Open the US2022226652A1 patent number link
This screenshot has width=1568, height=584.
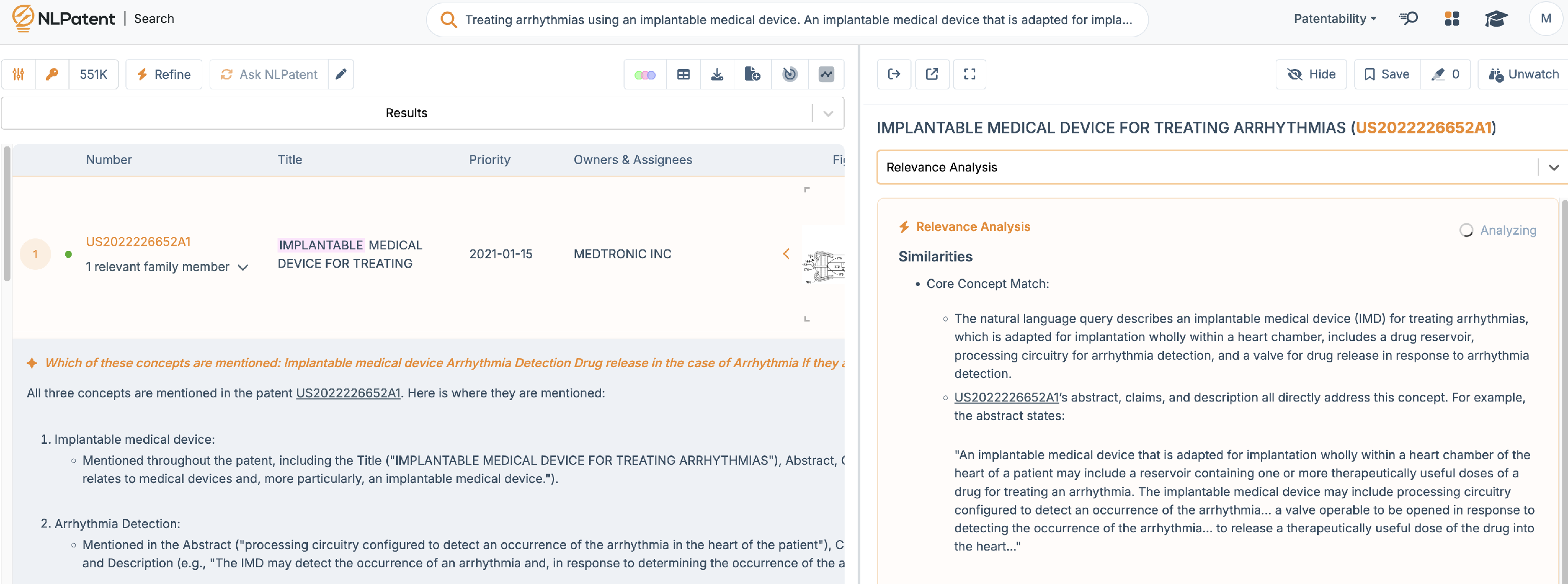tap(138, 242)
